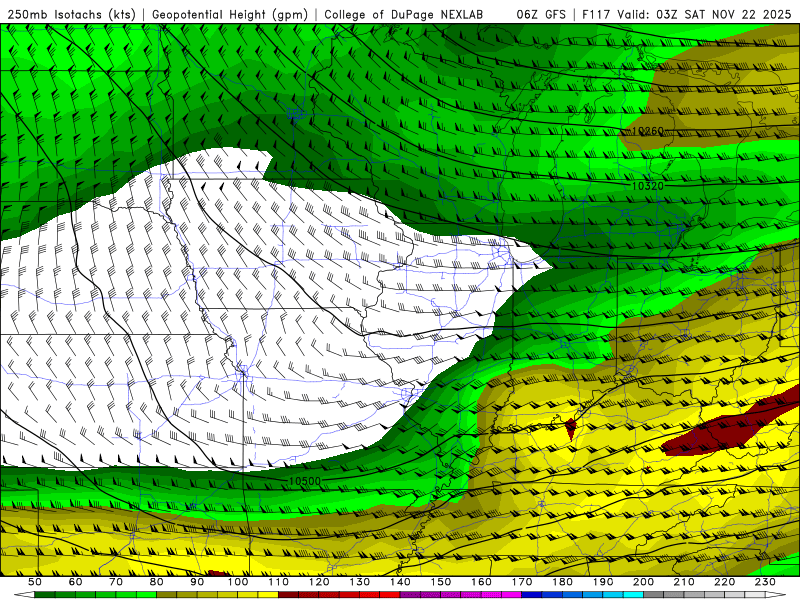Click the dark maroon swatch right of 110
800x600 pixels.
pos(288,595)
